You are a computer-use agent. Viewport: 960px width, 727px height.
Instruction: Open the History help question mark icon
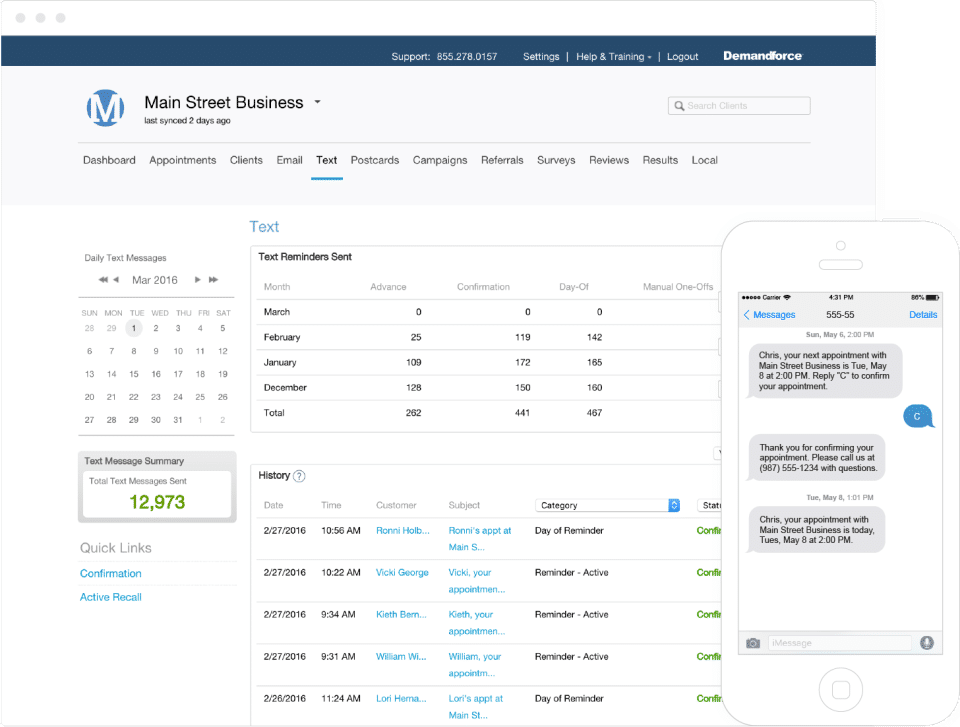coord(299,476)
